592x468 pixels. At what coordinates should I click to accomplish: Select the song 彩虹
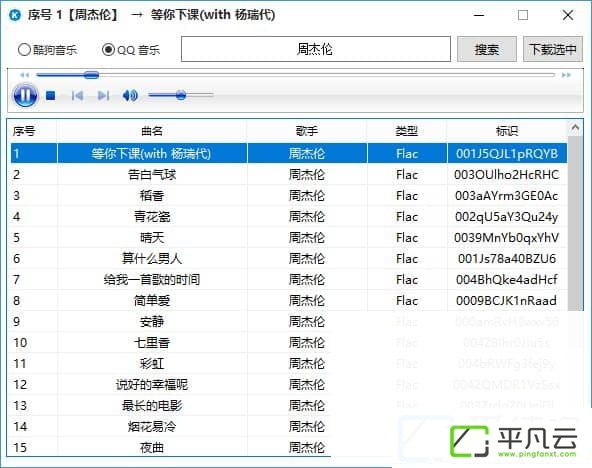point(152,363)
